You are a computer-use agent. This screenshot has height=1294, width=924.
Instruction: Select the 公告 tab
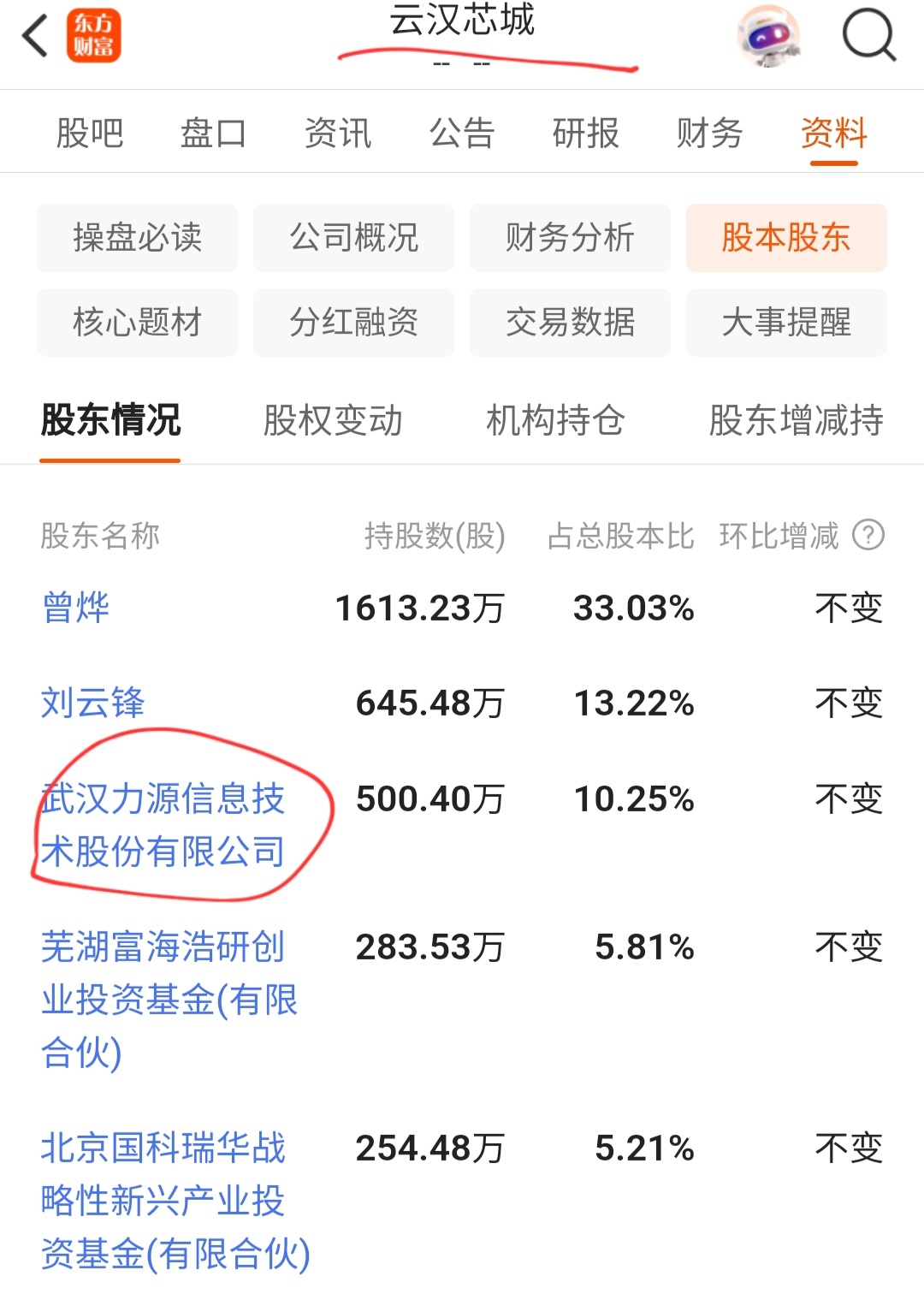pos(462,134)
